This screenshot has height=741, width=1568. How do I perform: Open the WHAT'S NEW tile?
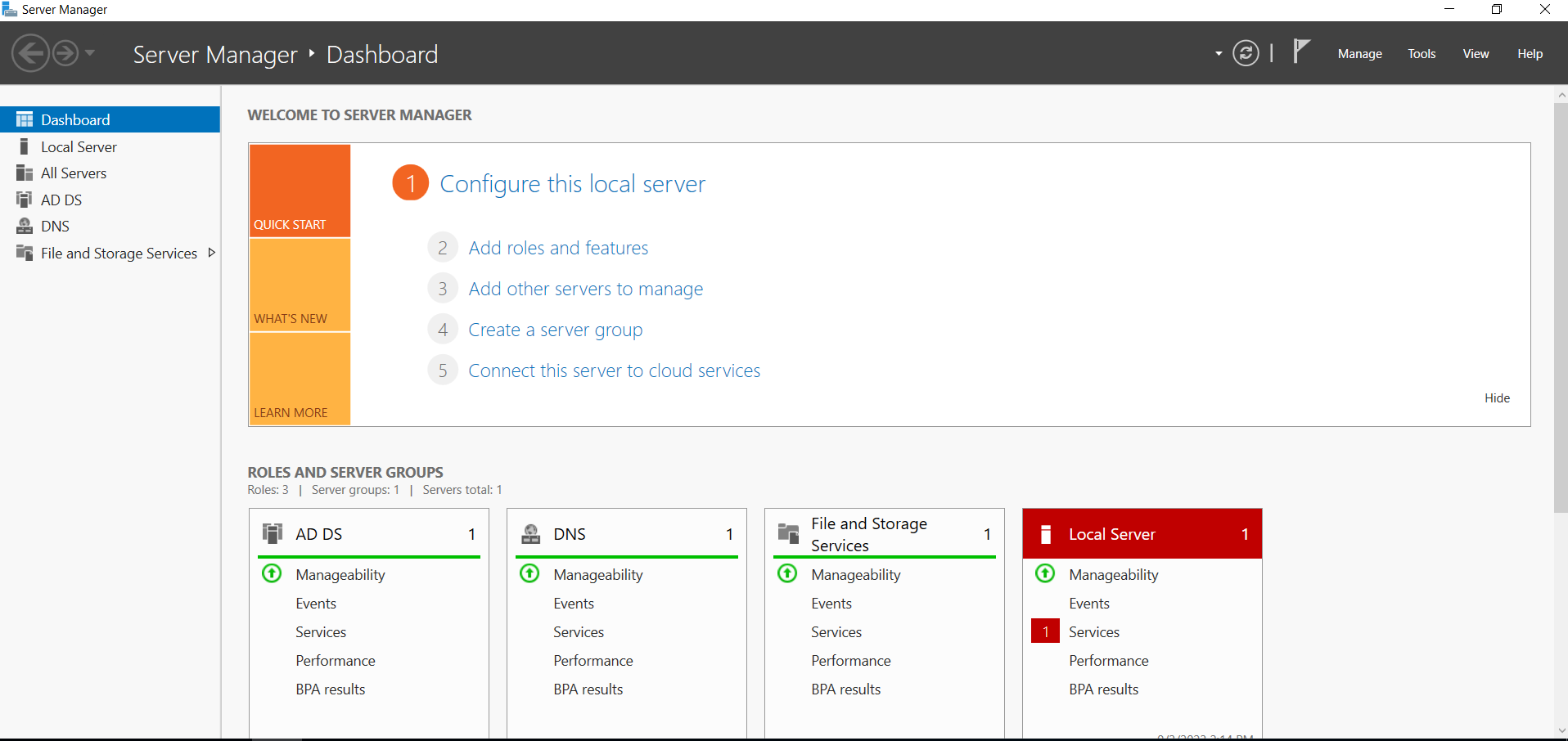point(300,285)
